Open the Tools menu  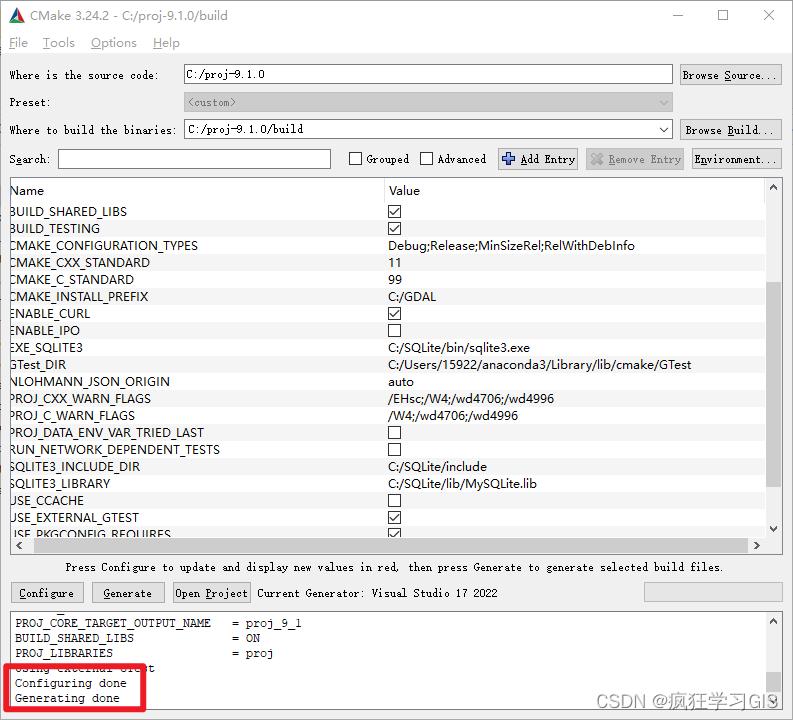pyautogui.click(x=59, y=43)
